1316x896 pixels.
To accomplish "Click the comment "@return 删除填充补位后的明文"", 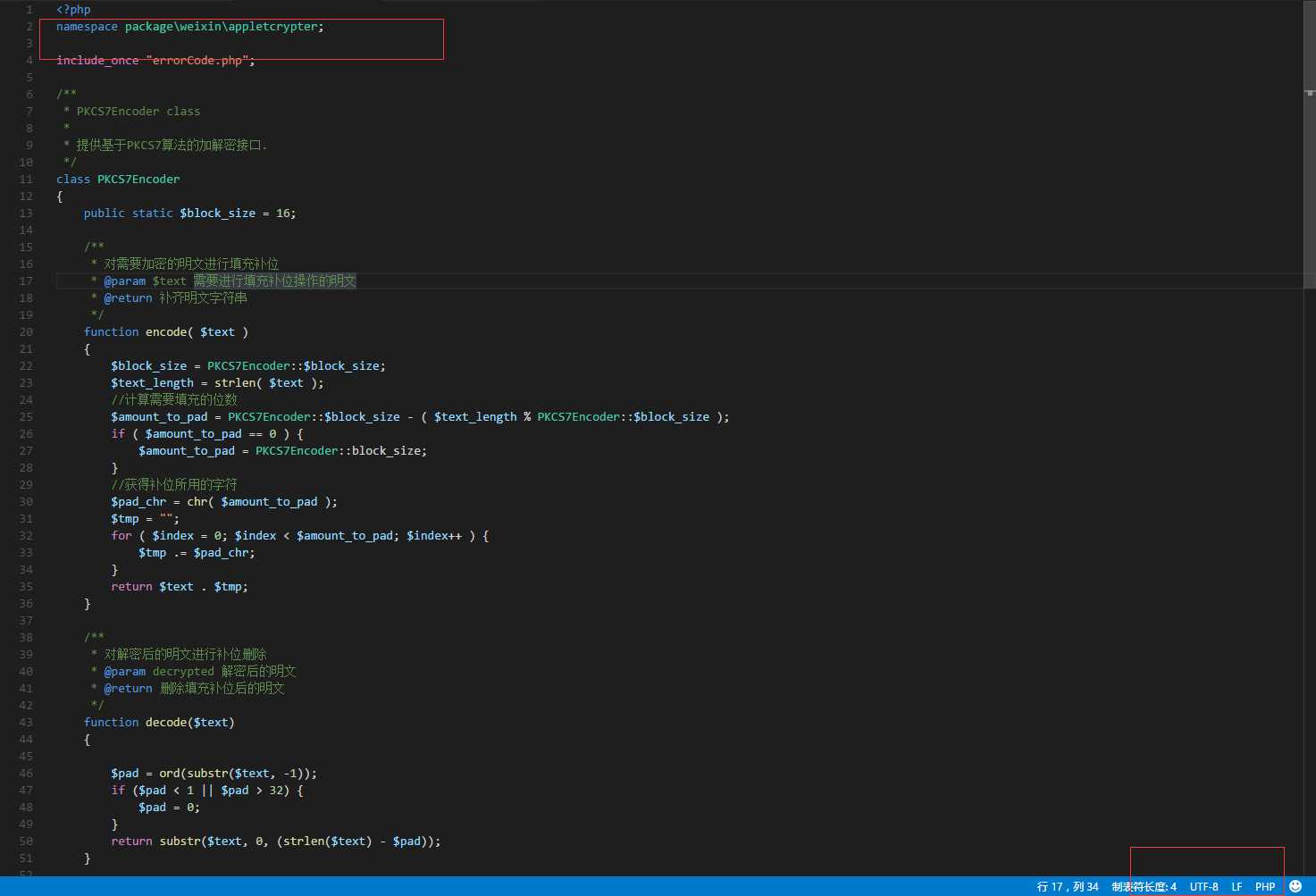I will [194, 689].
